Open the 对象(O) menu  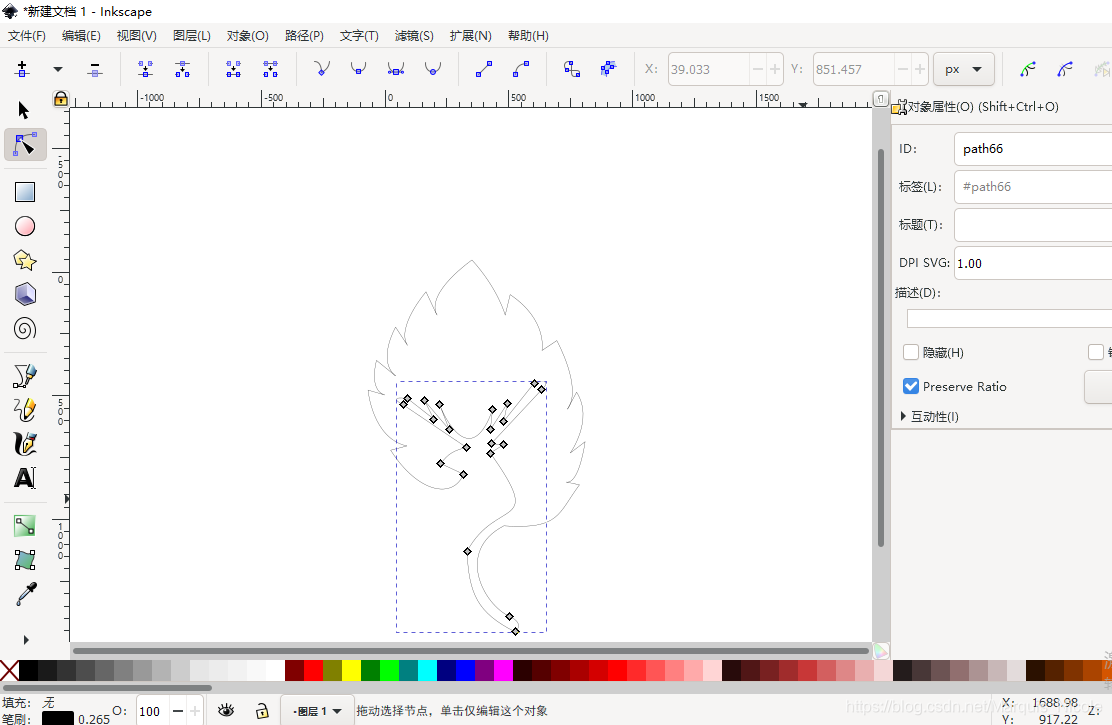248,35
